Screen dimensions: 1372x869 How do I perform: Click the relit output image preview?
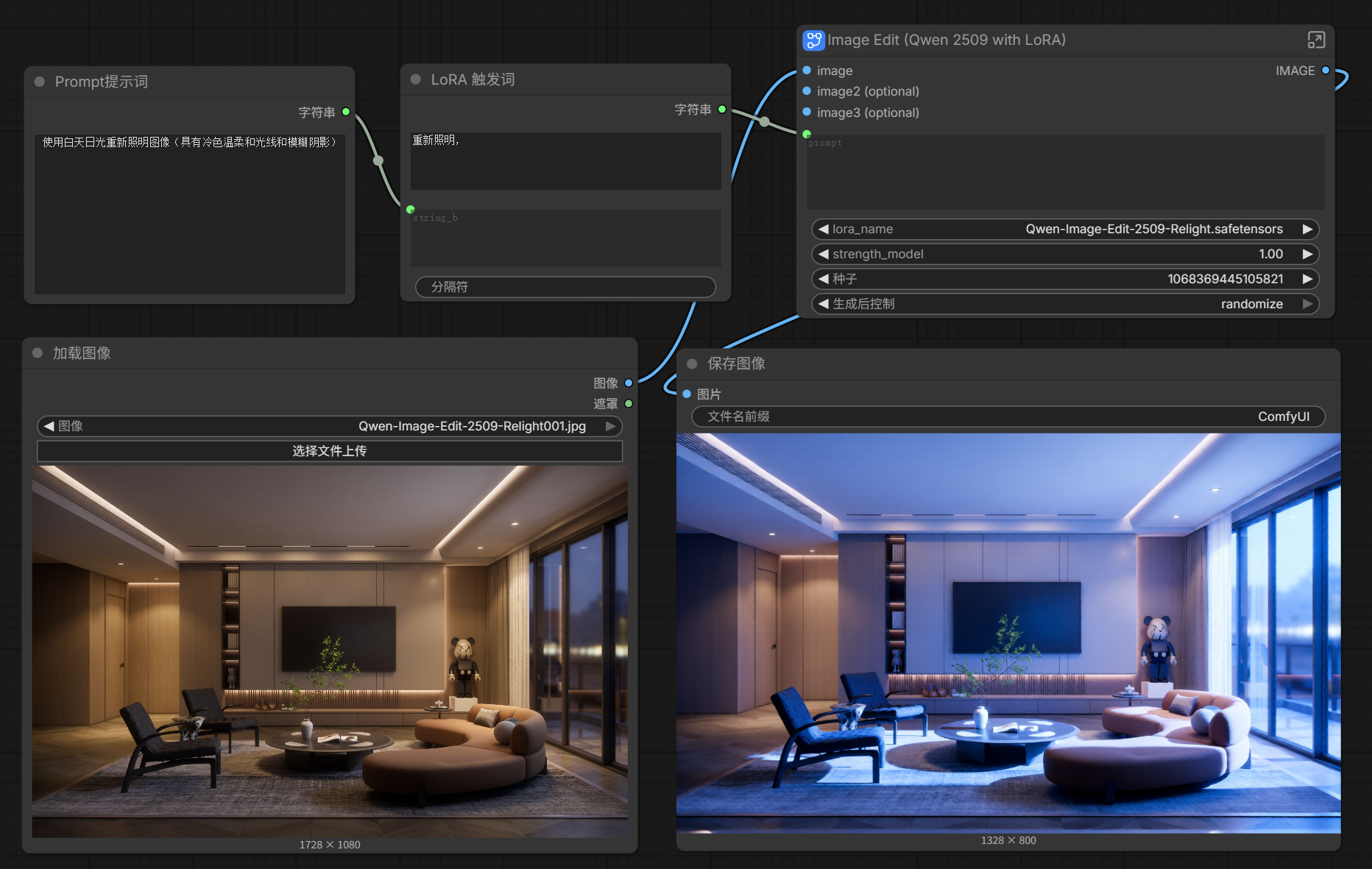[x=1008, y=633]
